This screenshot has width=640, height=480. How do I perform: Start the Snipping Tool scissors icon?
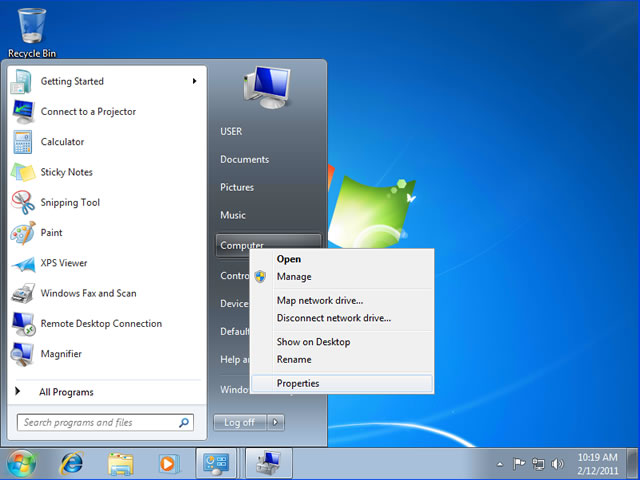pos(23,202)
